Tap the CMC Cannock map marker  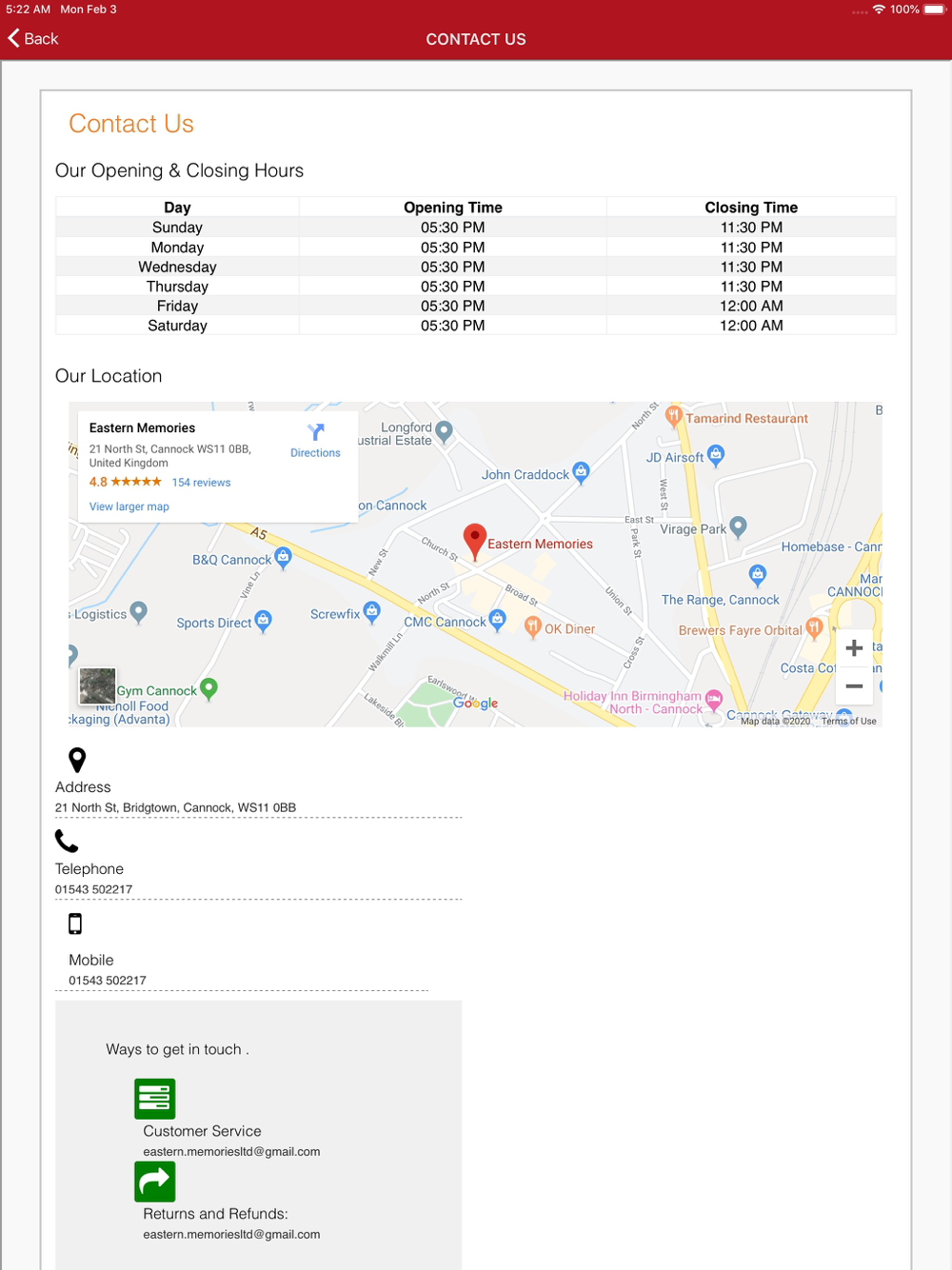(x=497, y=621)
